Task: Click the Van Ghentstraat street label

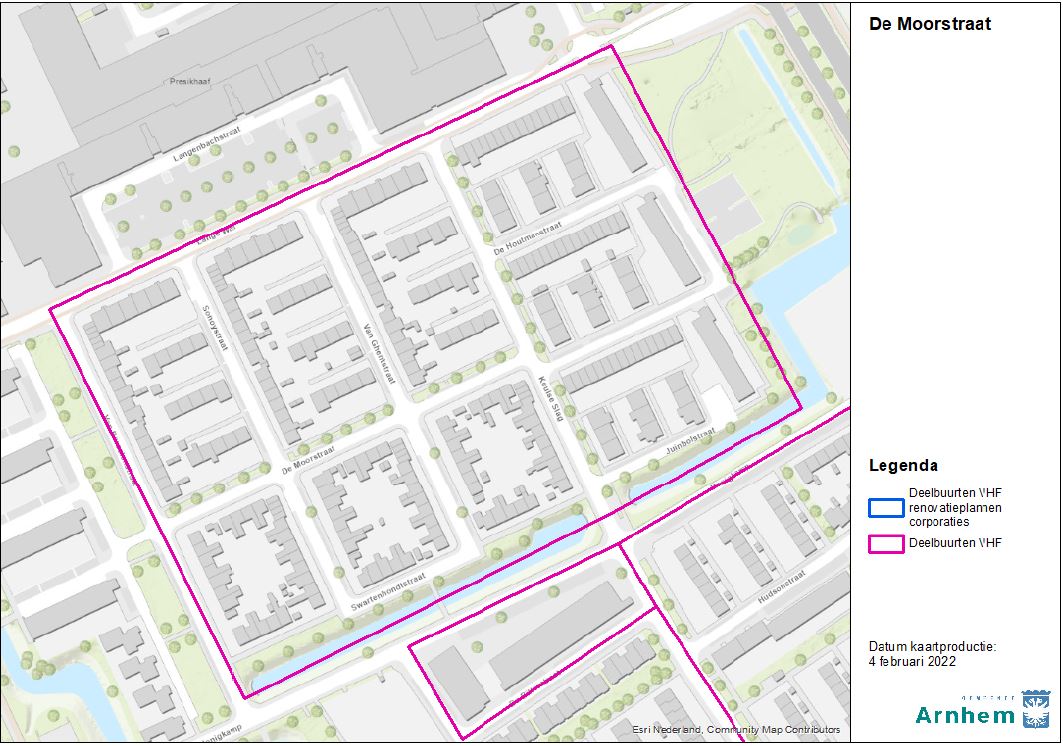Action: coord(380,354)
